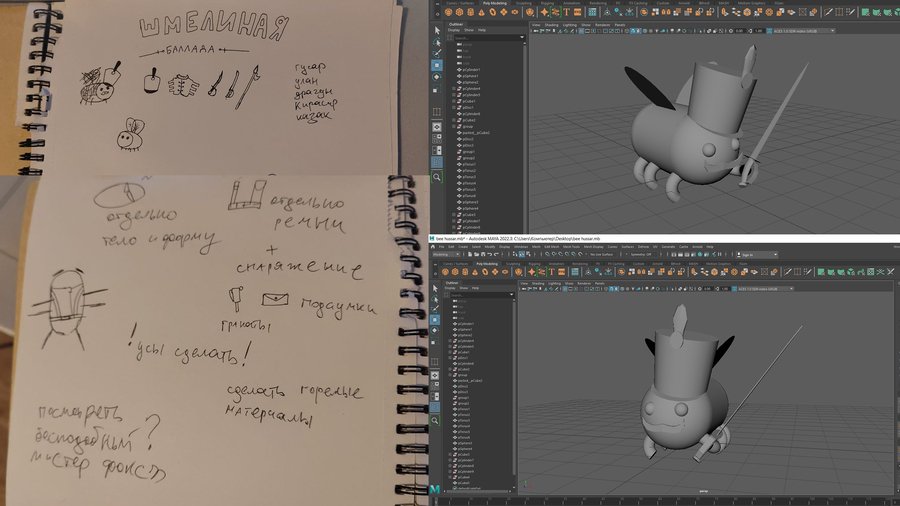Viewport: 900px width, 506px height.
Task: Create a polygon cube from lower Maya shelf
Action: (455, 272)
